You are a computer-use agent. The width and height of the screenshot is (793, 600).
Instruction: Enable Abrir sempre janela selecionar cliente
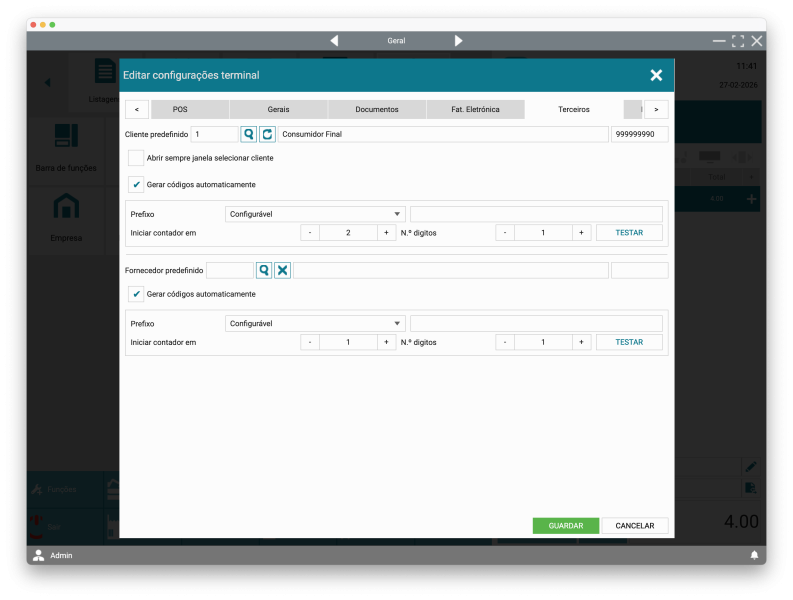[136, 158]
